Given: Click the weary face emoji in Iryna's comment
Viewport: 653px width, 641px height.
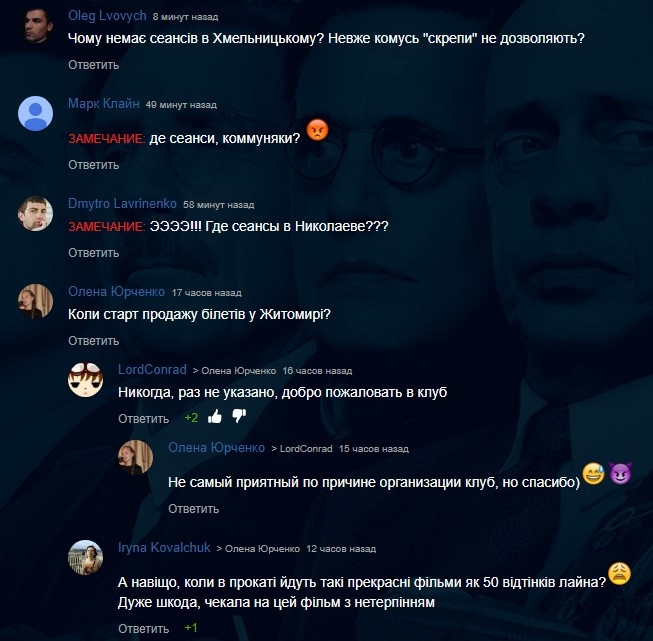Looking at the screenshot, I should pyautogui.click(x=620, y=574).
